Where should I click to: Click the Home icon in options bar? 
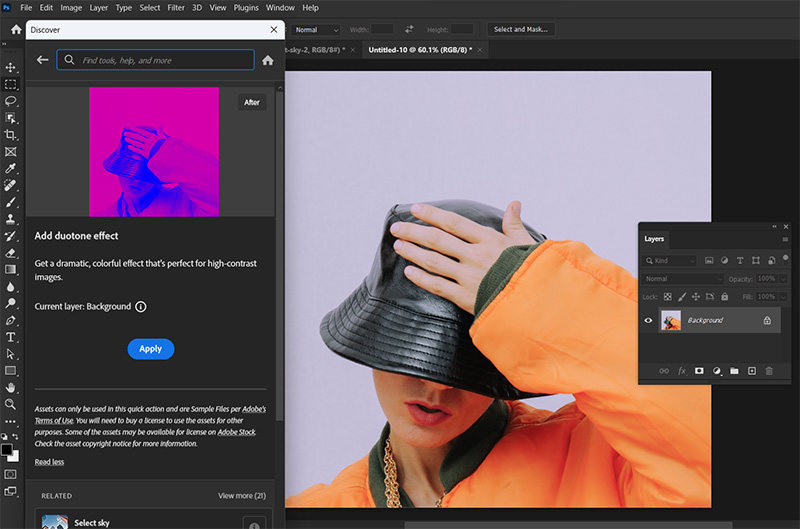click(x=16, y=30)
